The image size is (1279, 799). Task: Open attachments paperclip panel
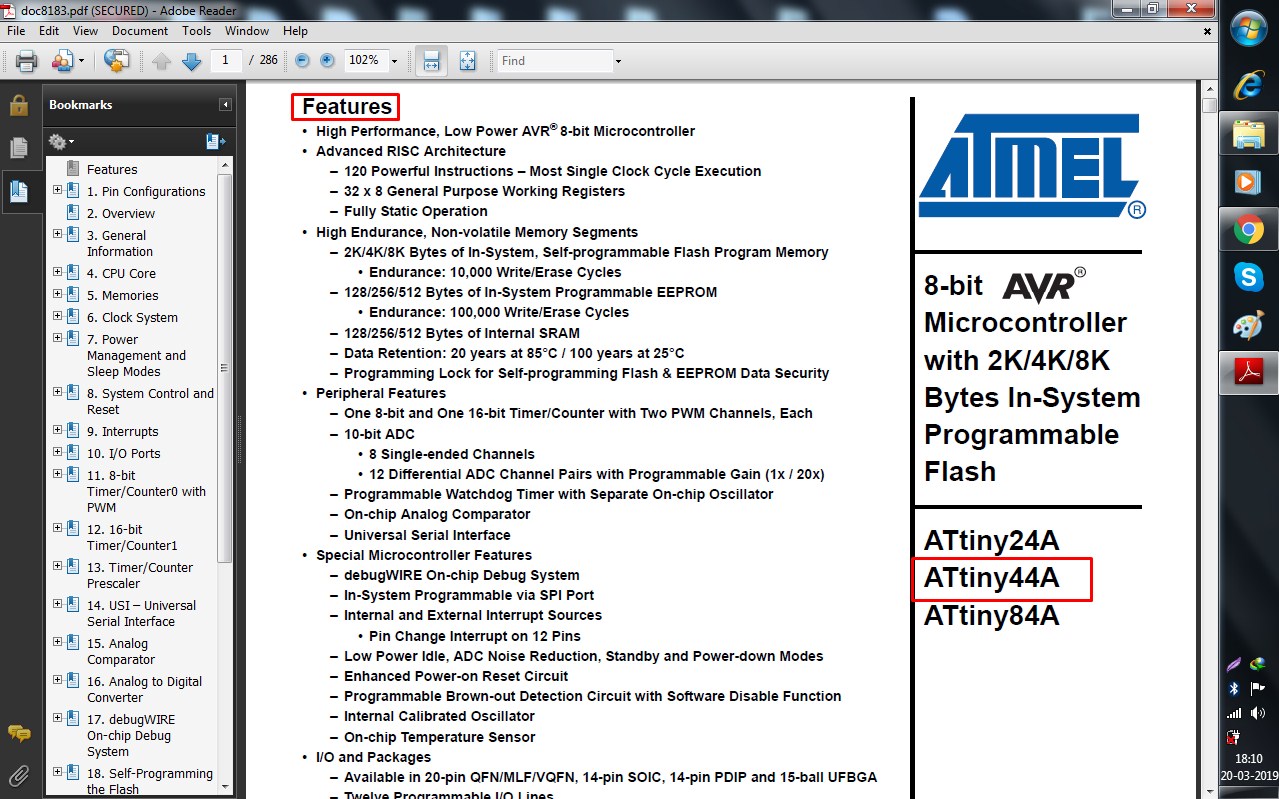(18, 774)
